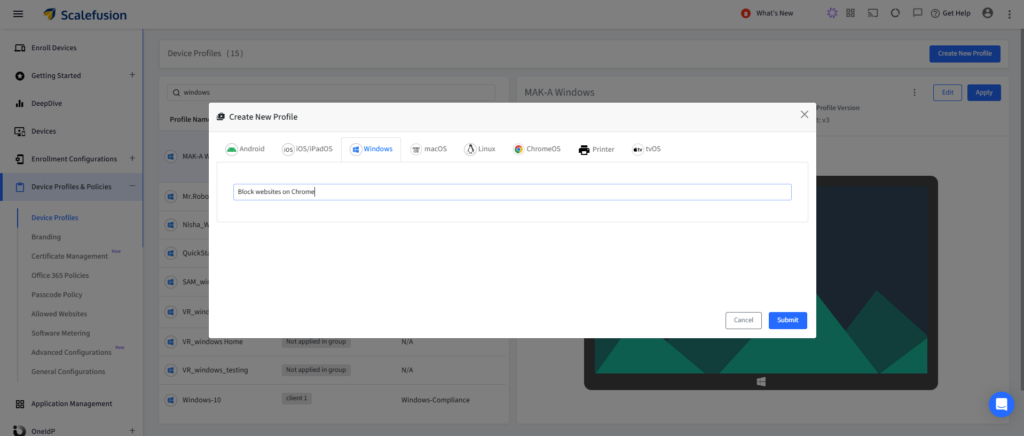Click the client 1 group tag
This screenshot has height=436, width=1024.
tap(296, 398)
